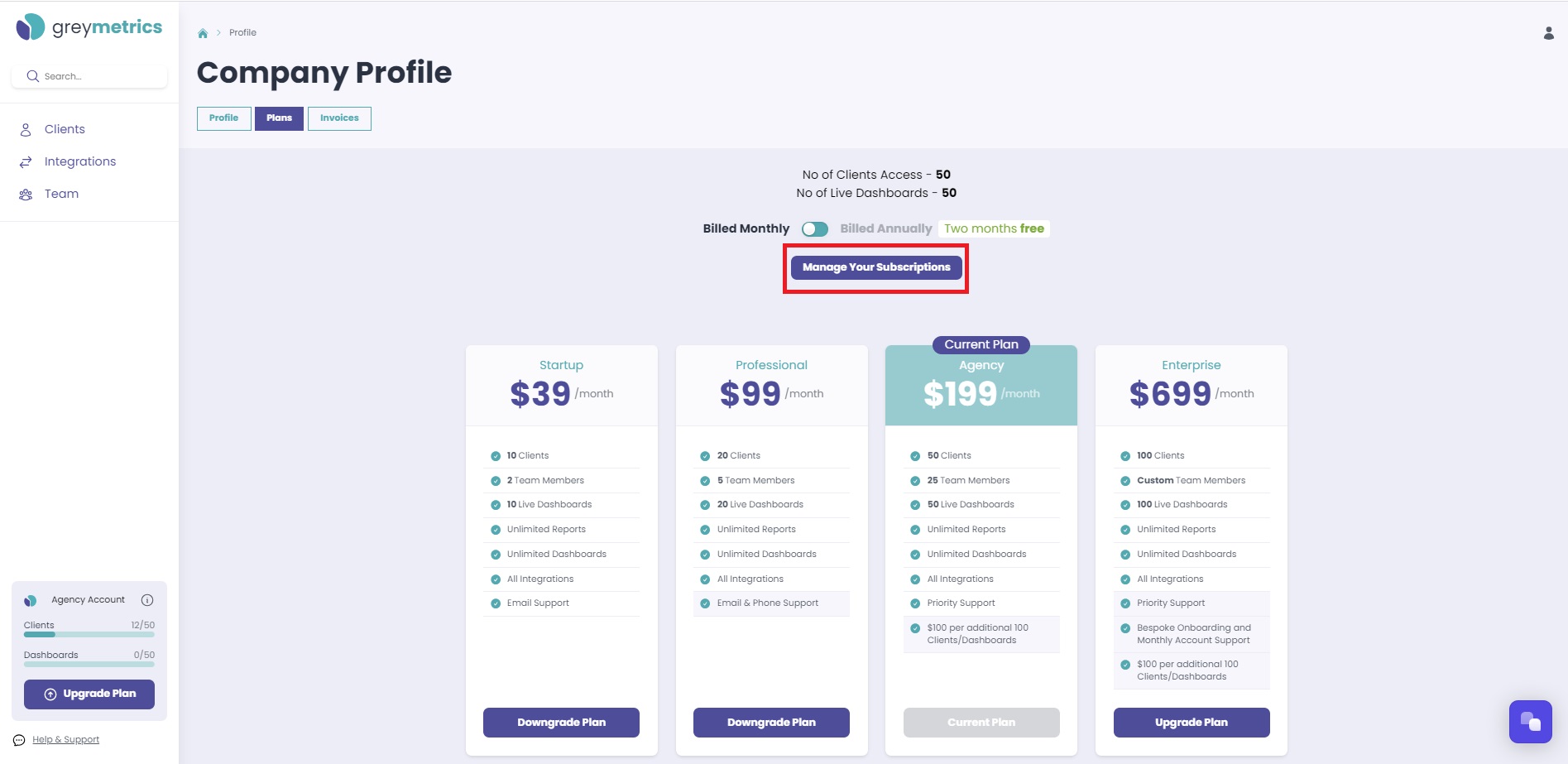The width and height of the screenshot is (1568, 764).
Task: Click the Integrations arrows icon
Action: tap(26, 161)
